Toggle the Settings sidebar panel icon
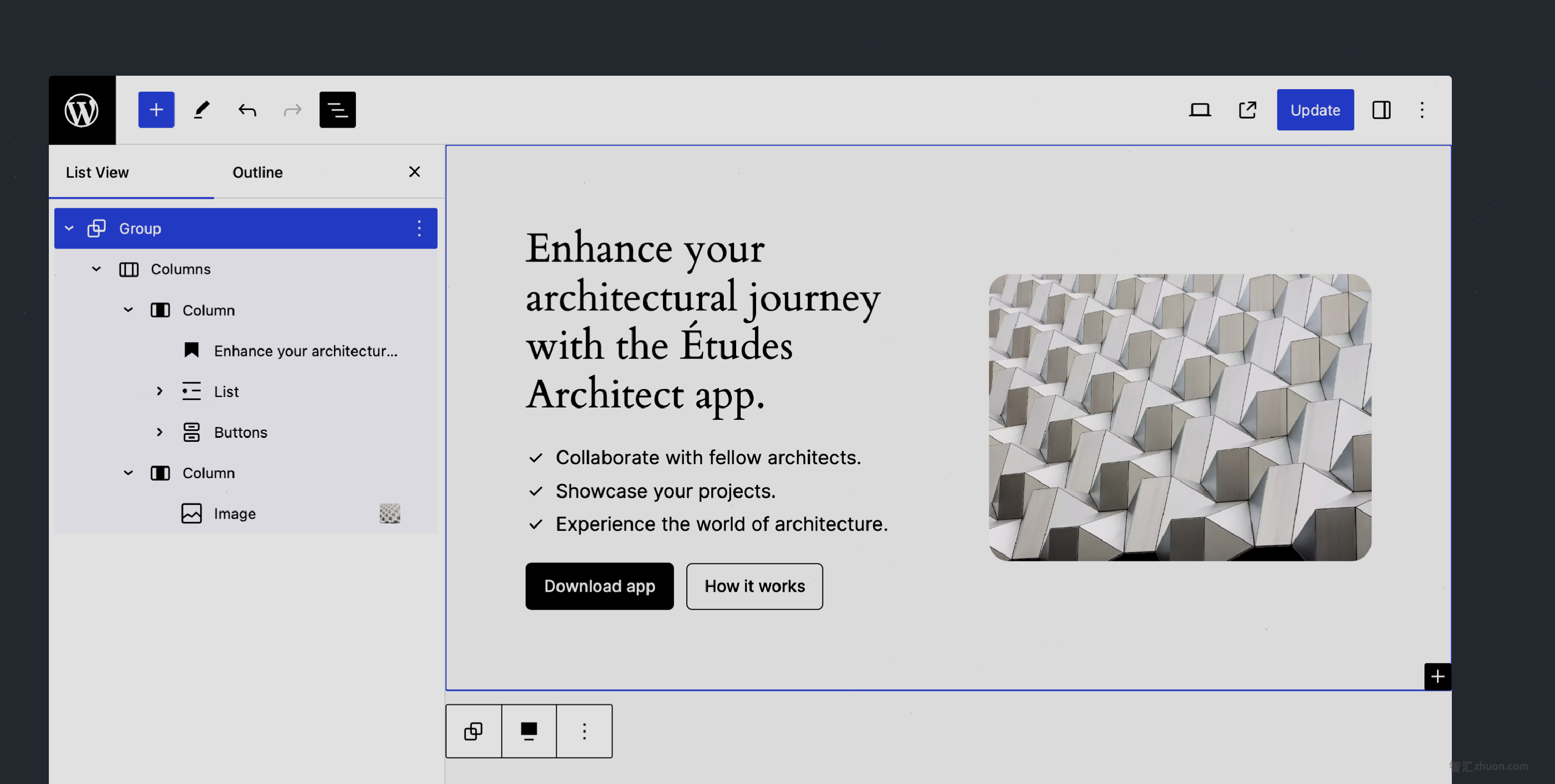This screenshot has width=1555, height=784. (1381, 109)
